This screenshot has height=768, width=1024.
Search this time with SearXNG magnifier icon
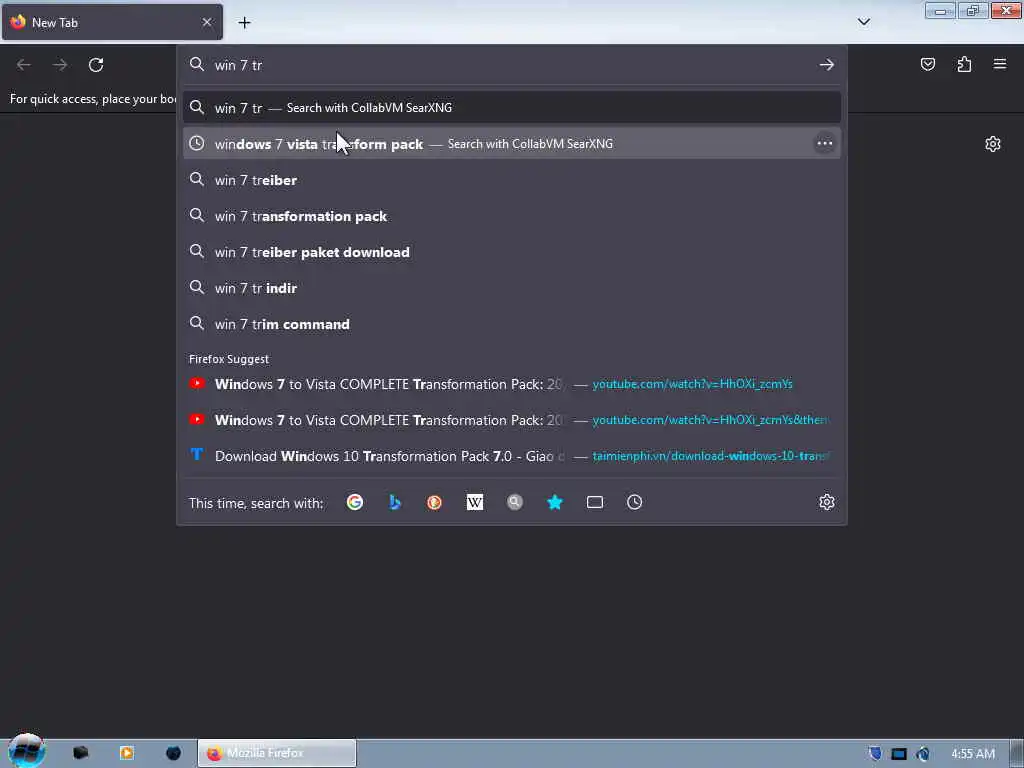tap(515, 502)
